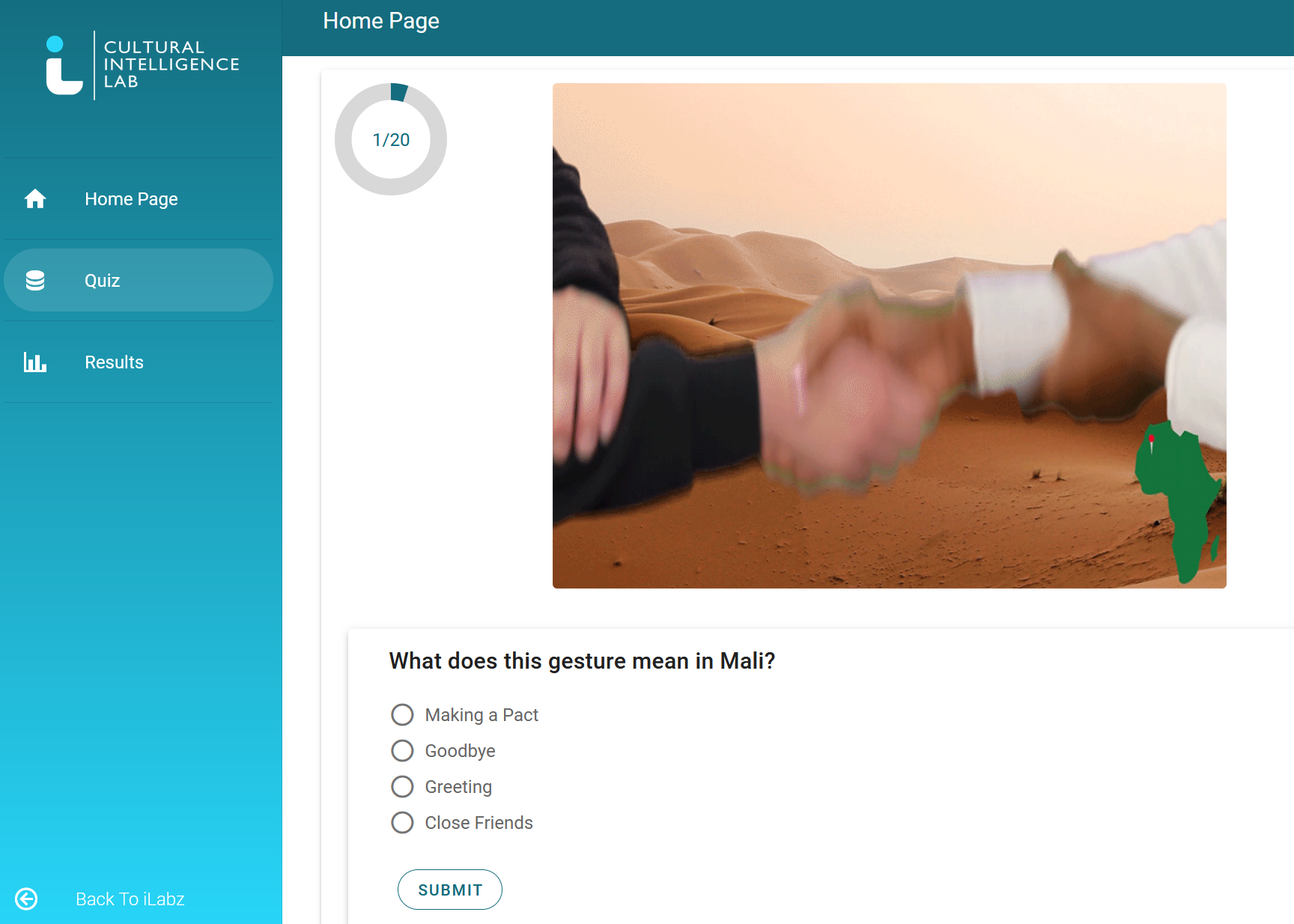Submit the quiz answer
1294x924 pixels.
coord(450,890)
